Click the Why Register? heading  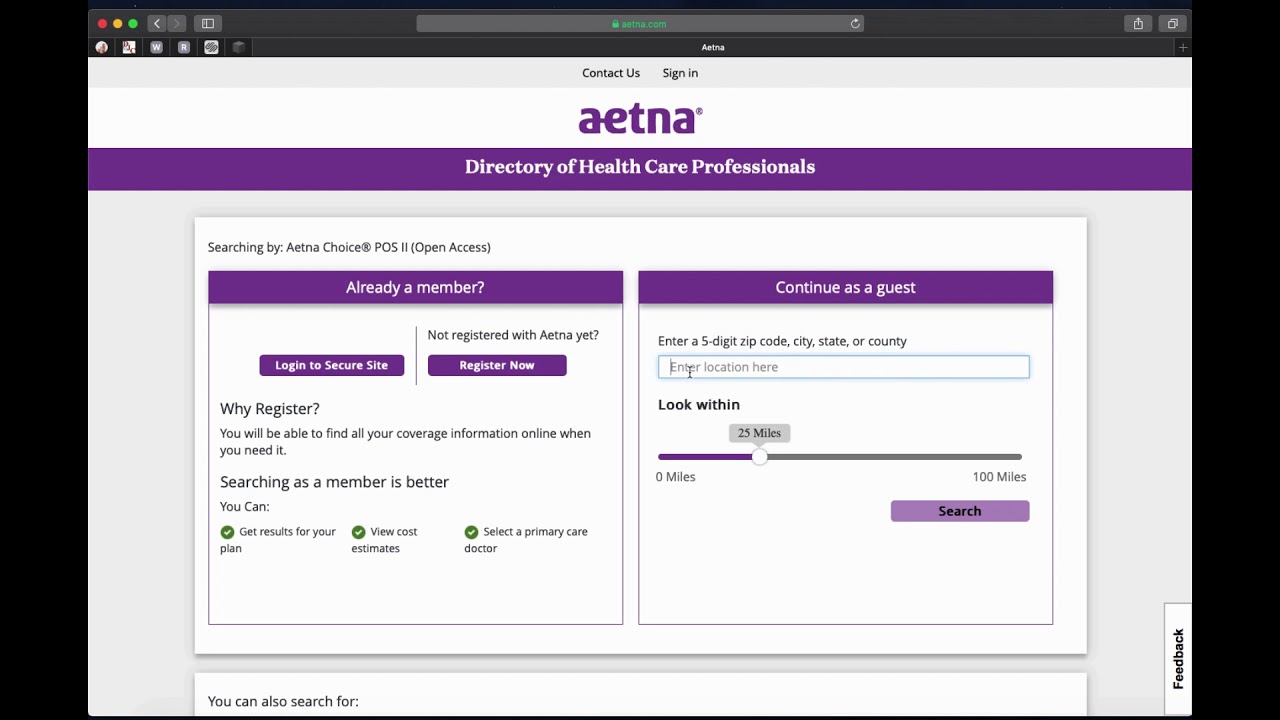[x=270, y=409]
